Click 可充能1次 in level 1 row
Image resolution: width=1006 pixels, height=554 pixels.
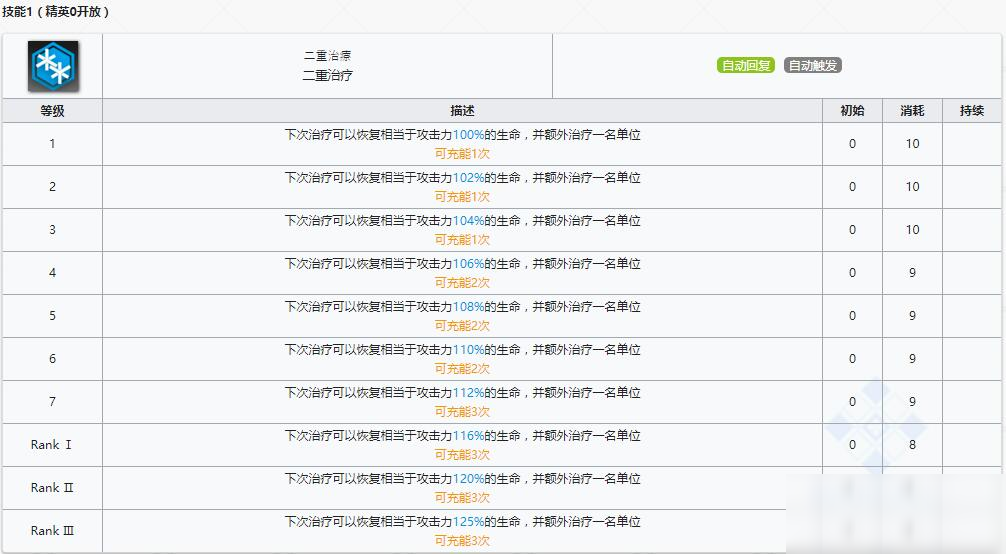click(x=462, y=154)
